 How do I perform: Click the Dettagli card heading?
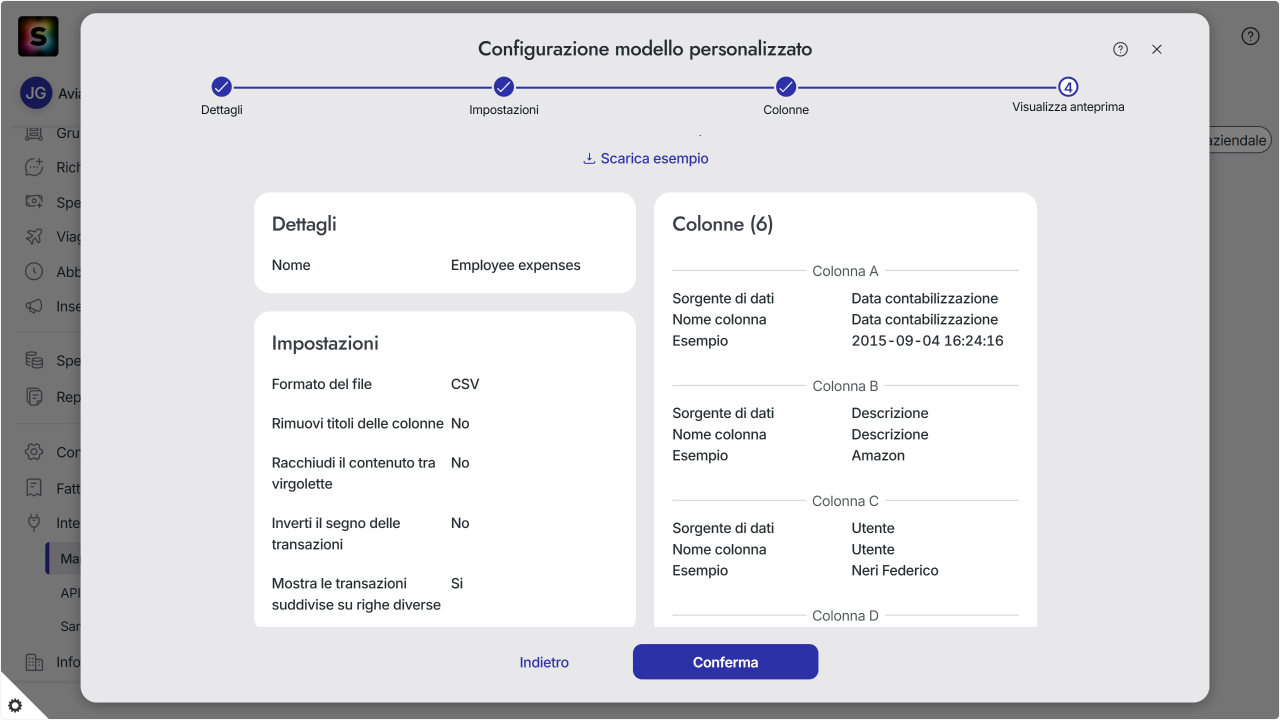304,224
